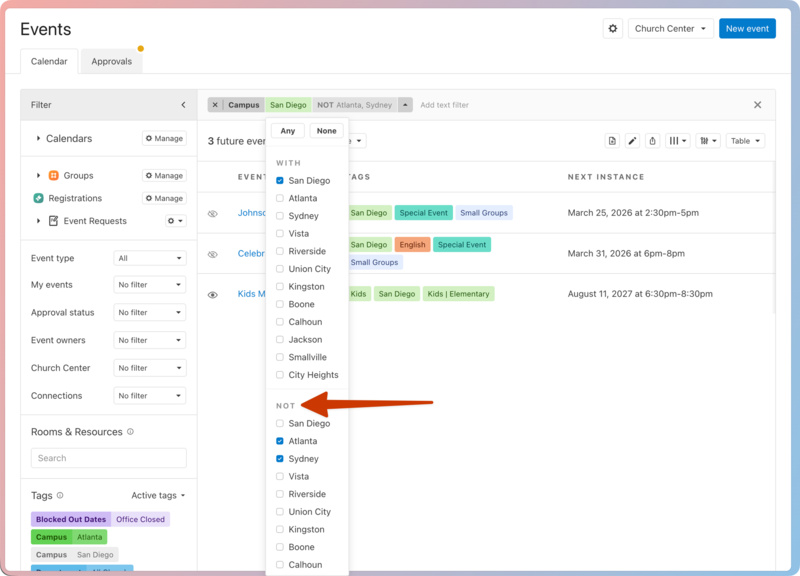Click the New event button
800x576 pixels.
pos(747,29)
